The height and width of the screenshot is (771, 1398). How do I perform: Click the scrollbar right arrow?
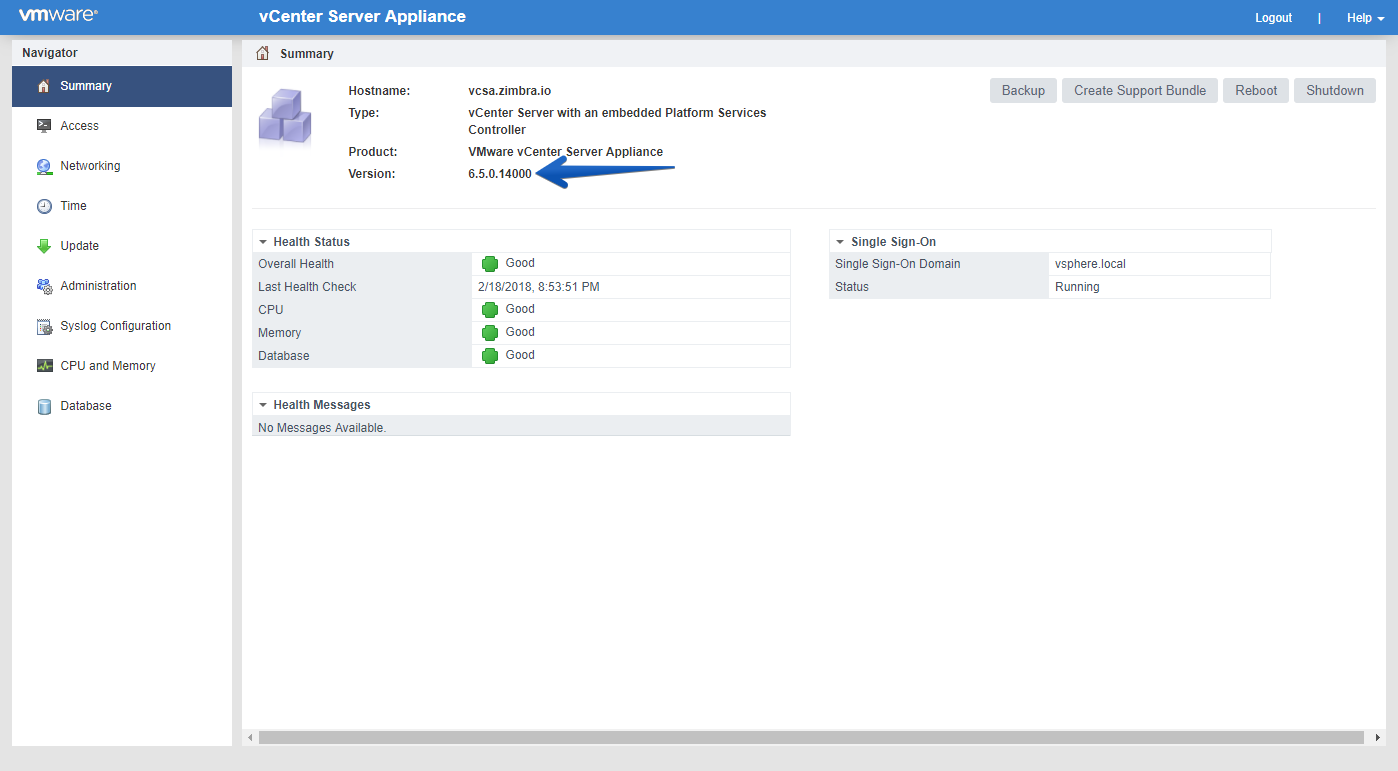pyautogui.click(x=1378, y=737)
